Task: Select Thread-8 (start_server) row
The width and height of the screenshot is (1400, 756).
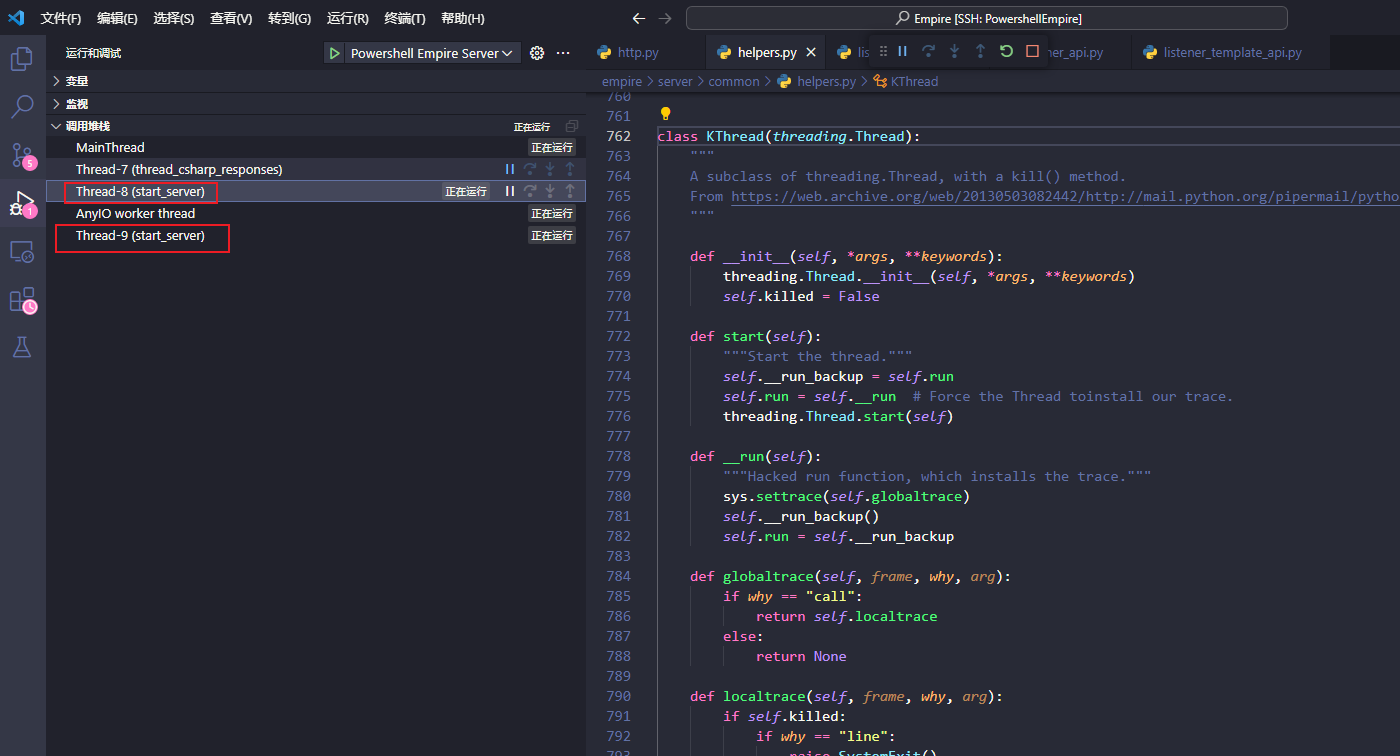Action: pos(316,191)
